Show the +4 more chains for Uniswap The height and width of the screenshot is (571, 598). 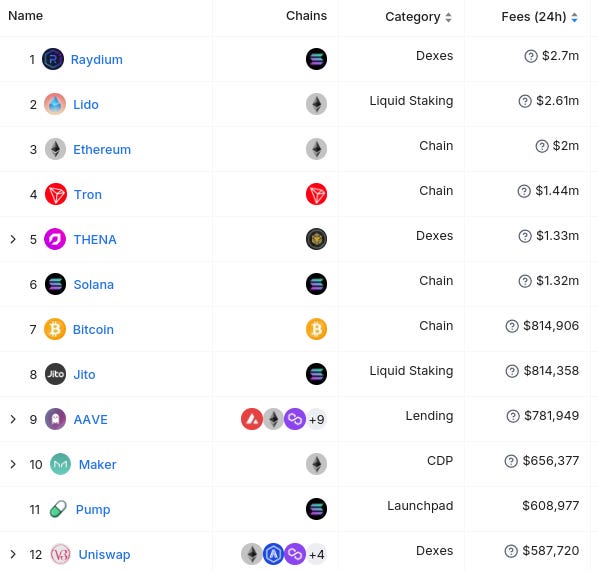(x=317, y=555)
